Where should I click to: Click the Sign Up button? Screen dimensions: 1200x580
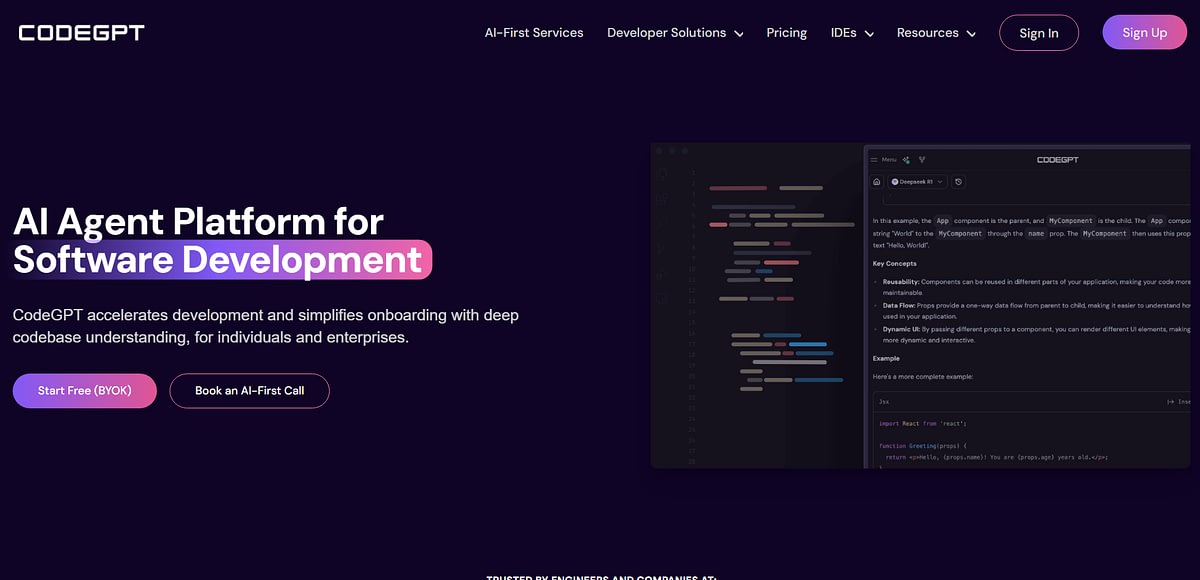point(1144,31)
